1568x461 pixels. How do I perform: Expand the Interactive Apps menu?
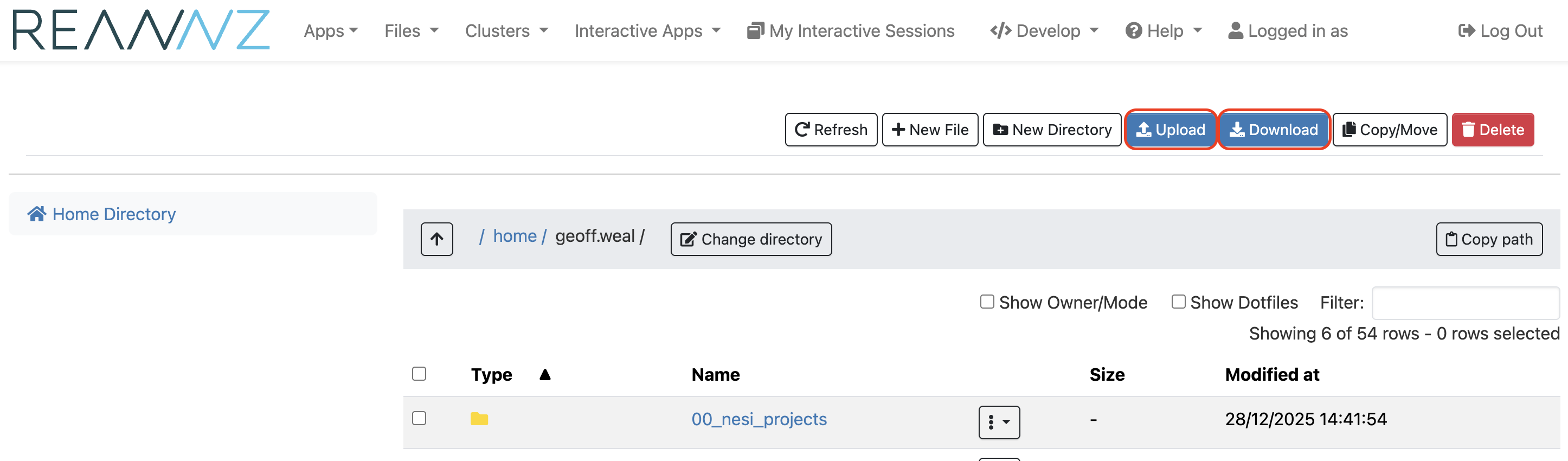646,30
